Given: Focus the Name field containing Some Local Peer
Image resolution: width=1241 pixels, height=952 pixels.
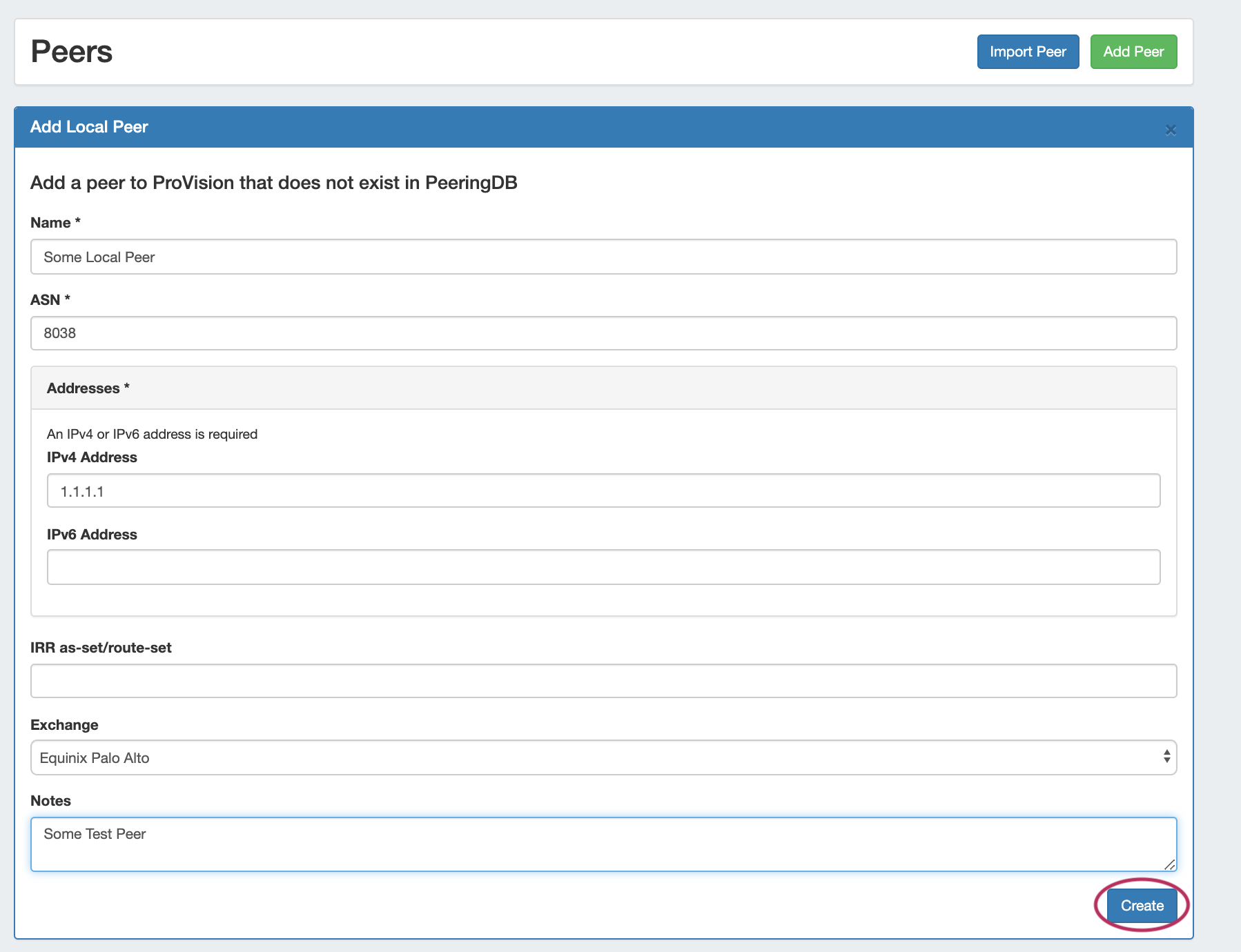Looking at the screenshot, I should 603,257.
